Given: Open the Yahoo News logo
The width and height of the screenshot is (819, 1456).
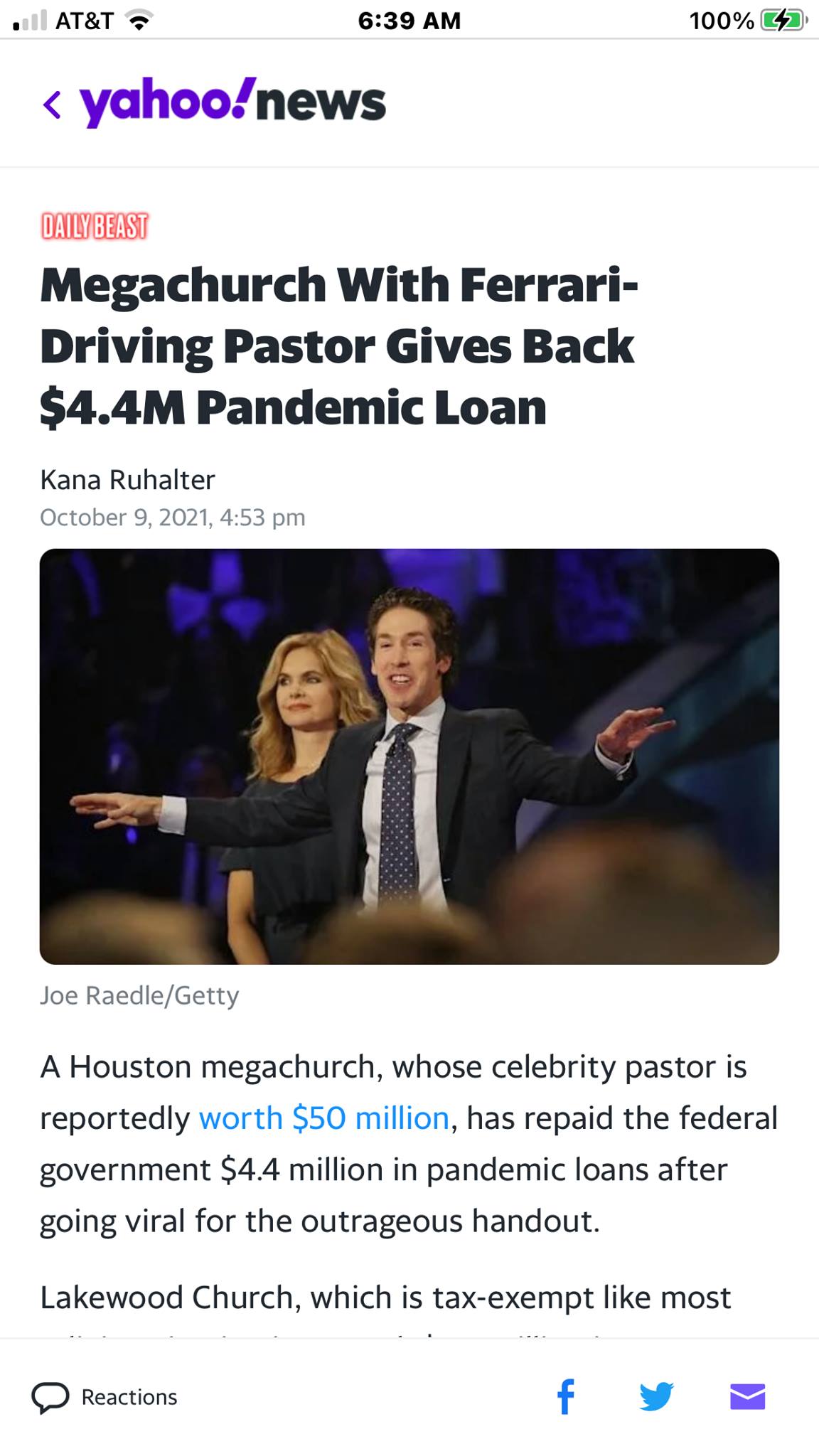Looking at the screenshot, I should (232, 103).
